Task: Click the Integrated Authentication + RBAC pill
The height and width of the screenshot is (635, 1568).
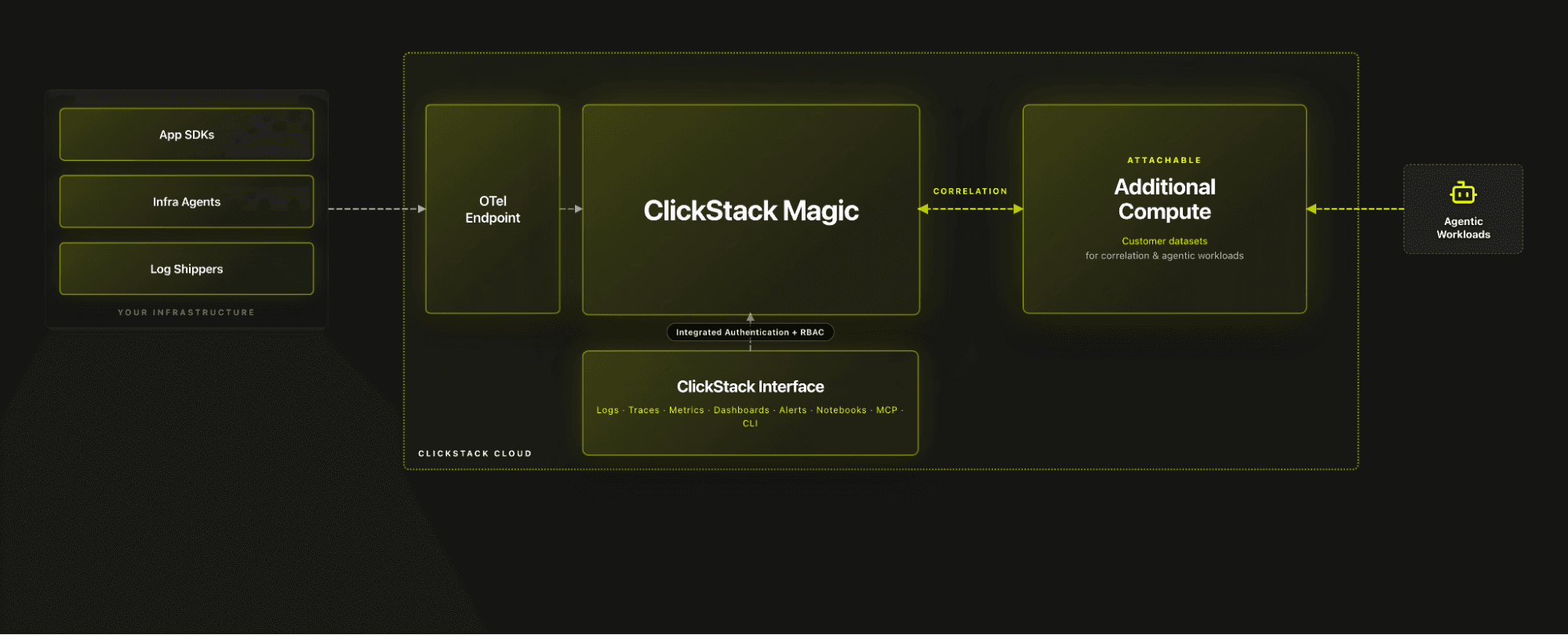Action: pyautogui.click(x=750, y=332)
